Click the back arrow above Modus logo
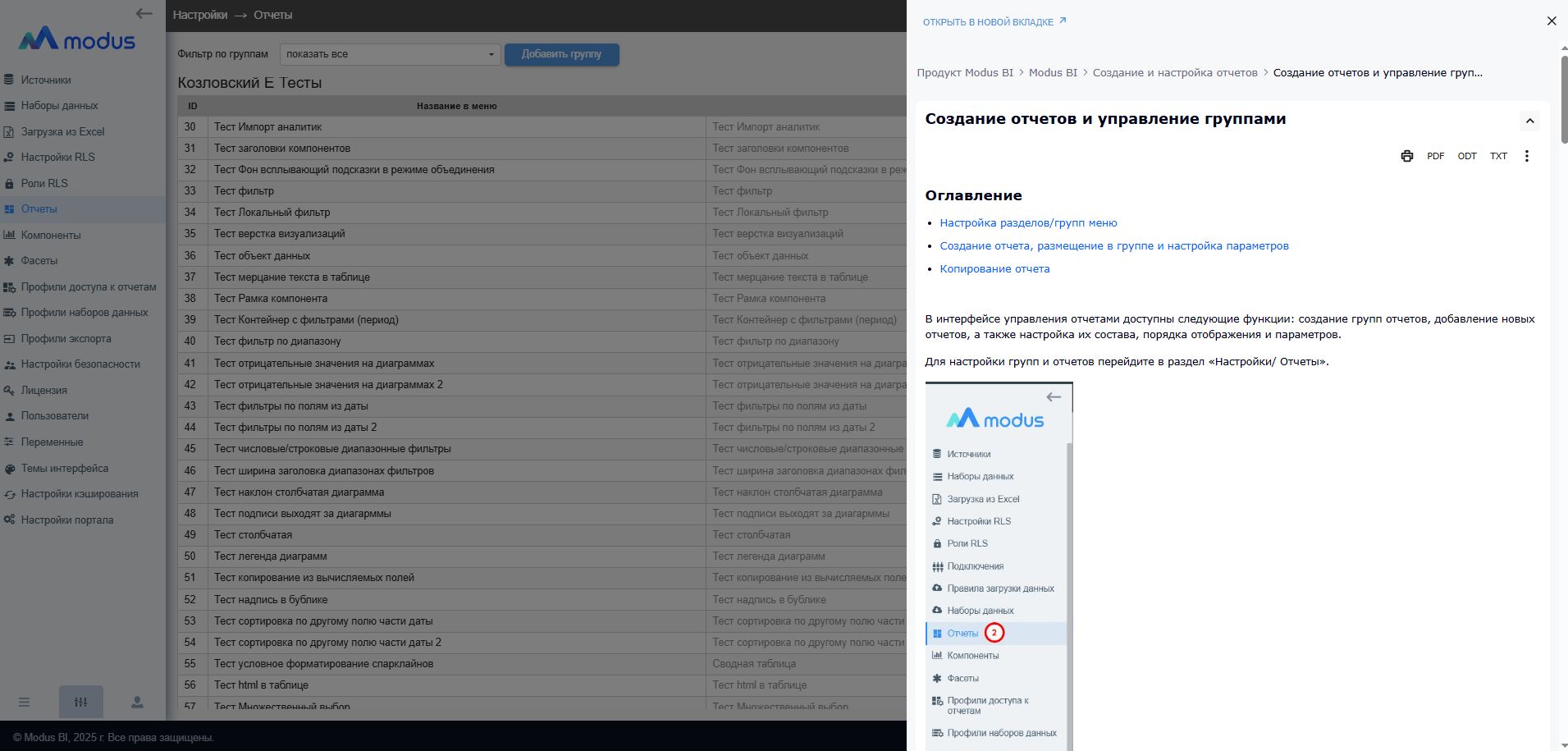 pos(144,13)
